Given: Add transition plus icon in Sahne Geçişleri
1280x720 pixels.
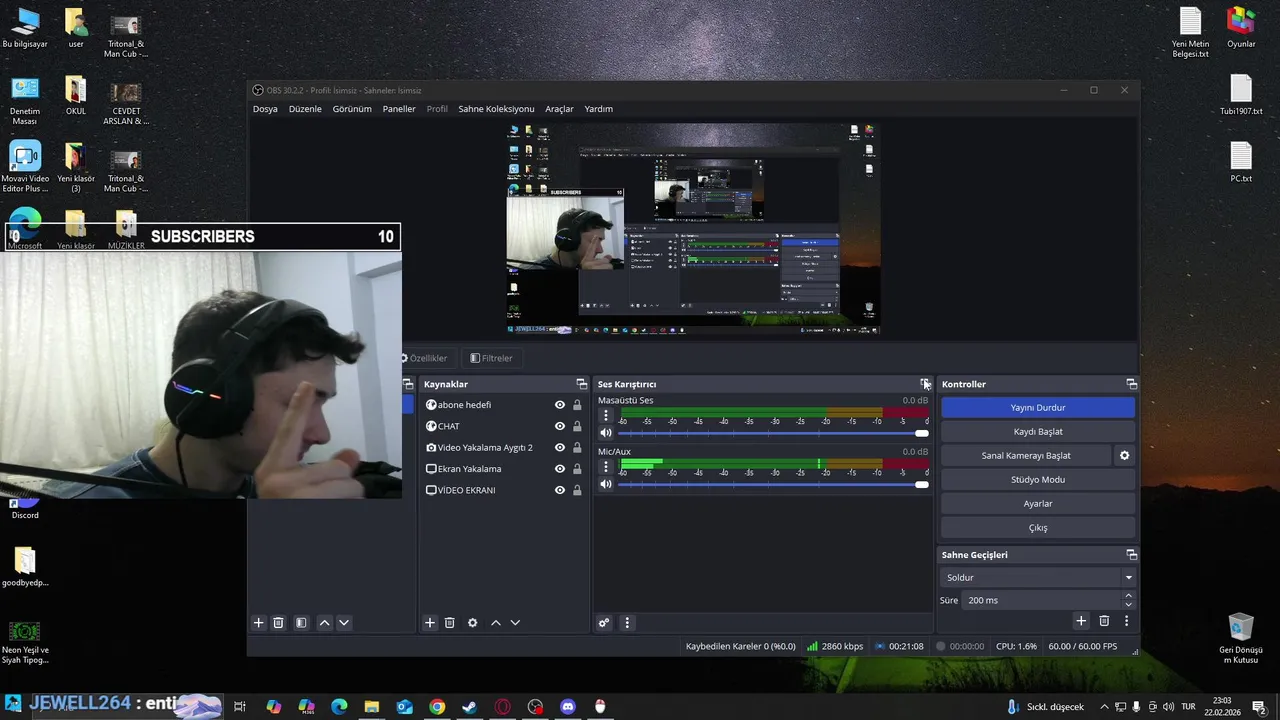Looking at the screenshot, I should [1081, 621].
